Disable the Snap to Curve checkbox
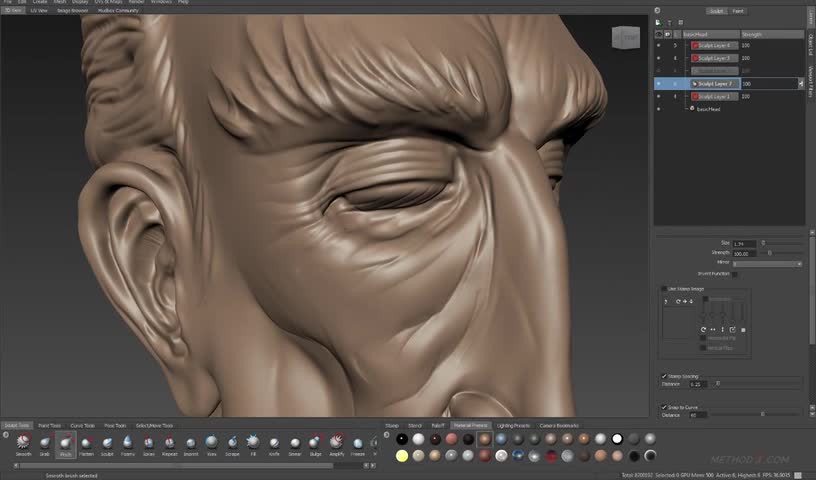Screen dimensions: 816x480 pyautogui.click(x=664, y=408)
